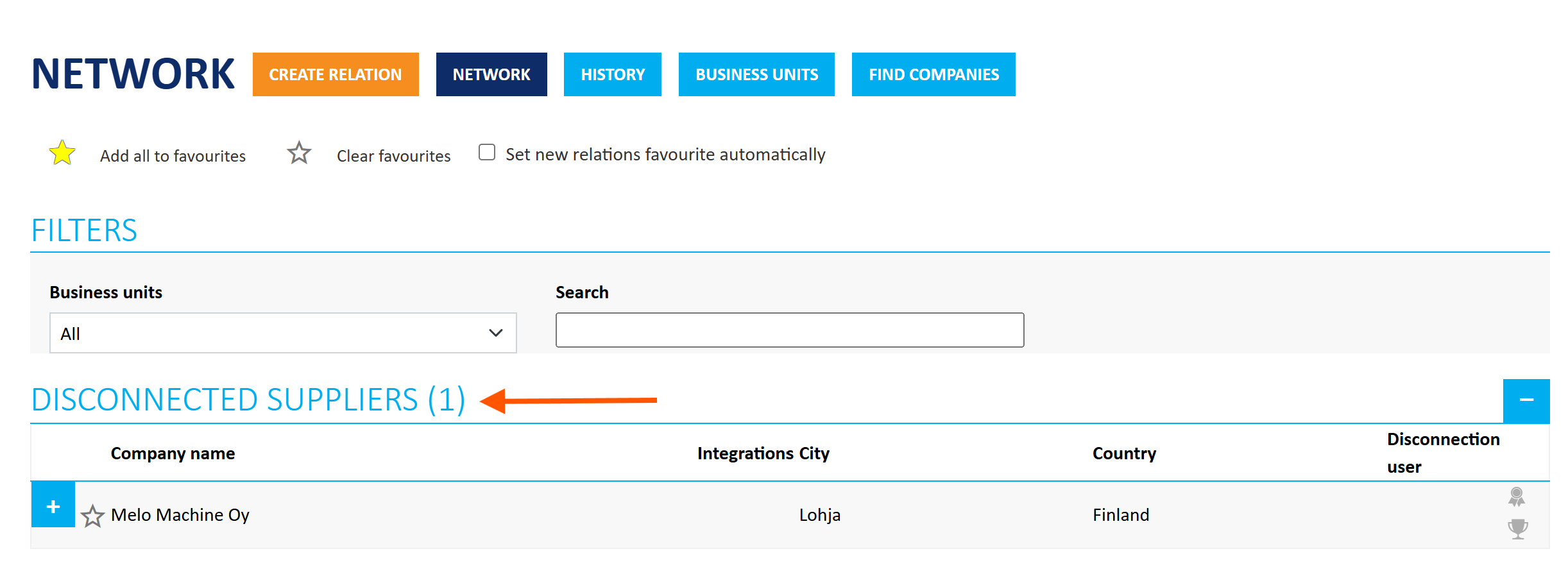Click Add all to favourites link
The width and height of the screenshot is (1568, 576).
tap(173, 156)
